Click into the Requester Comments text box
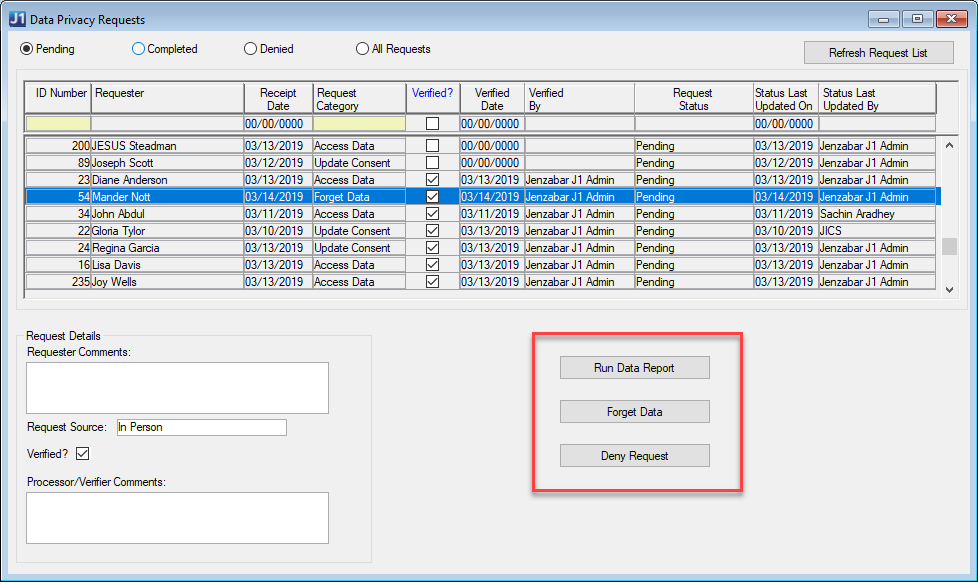 [x=177, y=388]
